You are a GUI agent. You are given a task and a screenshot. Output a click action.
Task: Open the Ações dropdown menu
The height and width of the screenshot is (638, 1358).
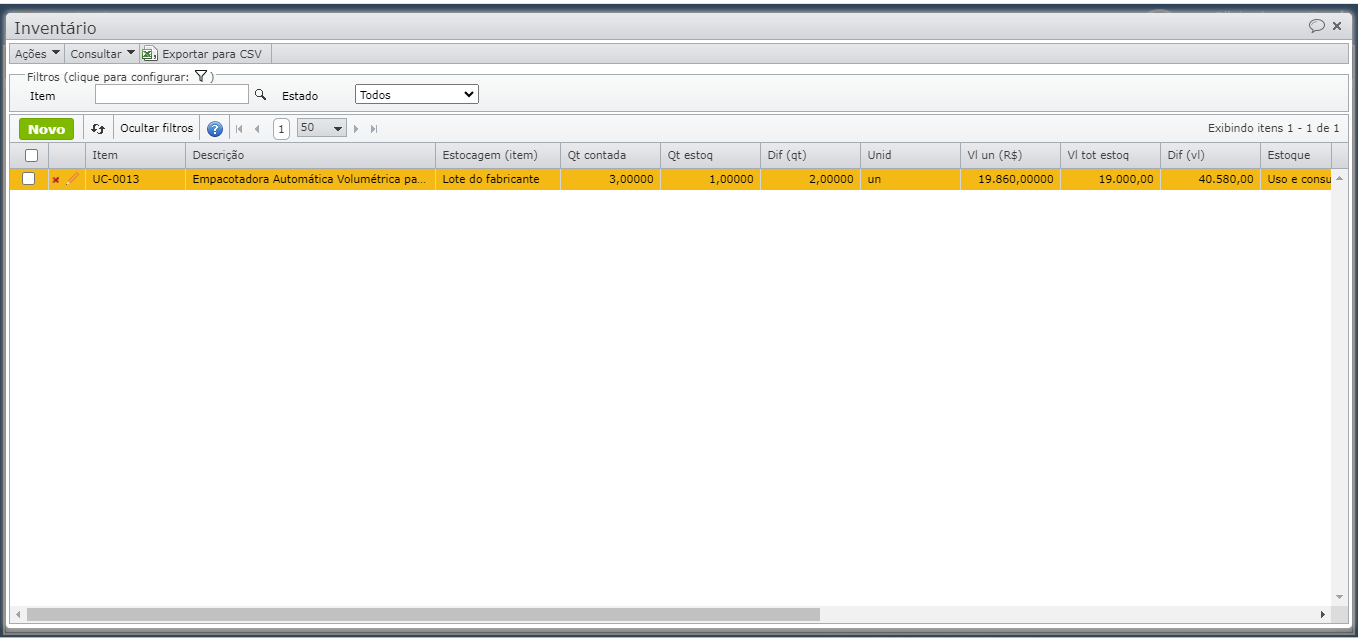[38, 54]
